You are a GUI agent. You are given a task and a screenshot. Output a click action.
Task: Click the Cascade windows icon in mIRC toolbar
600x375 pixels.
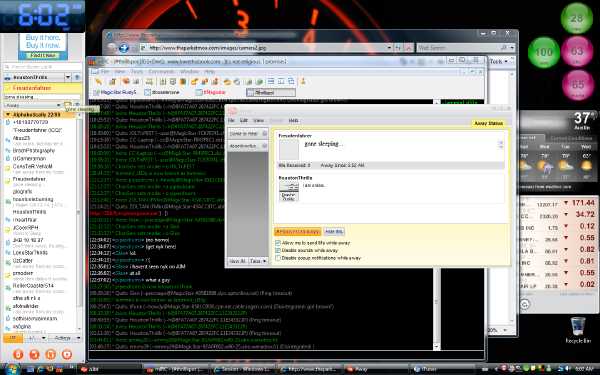pyautogui.click(x=291, y=81)
